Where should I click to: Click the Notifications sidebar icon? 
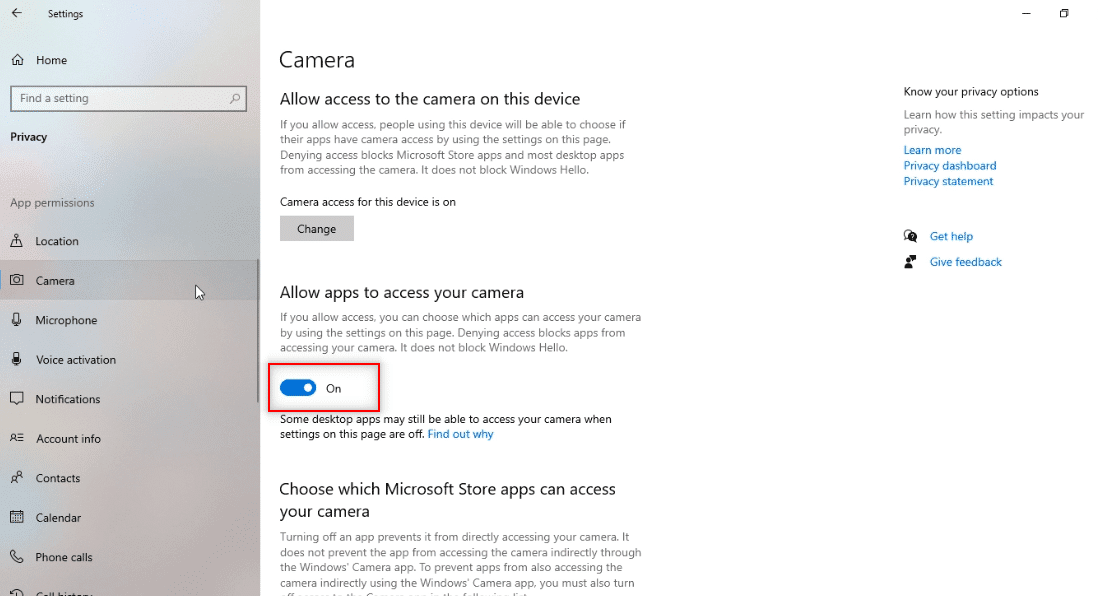[x=17, y=399]
